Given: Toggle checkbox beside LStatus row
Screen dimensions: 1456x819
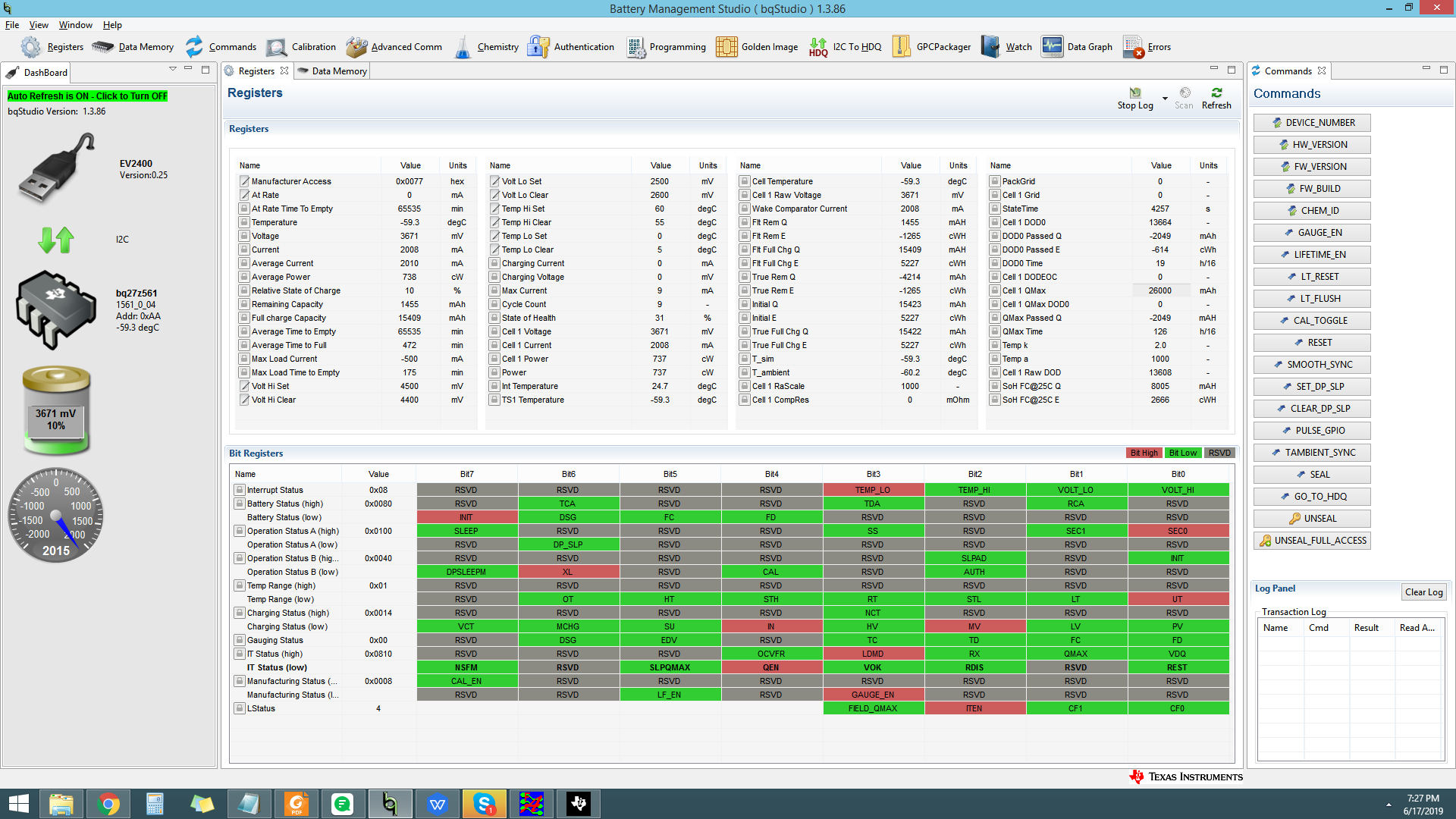Looking at the screenshot, I should coord(240,708).
